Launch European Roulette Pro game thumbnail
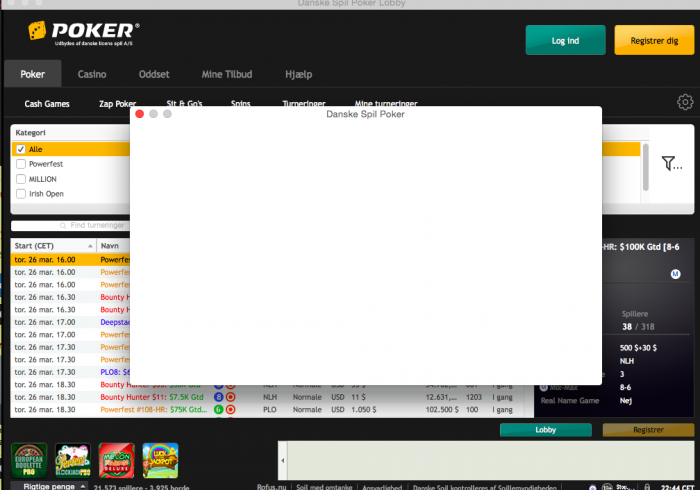This screenshot has height=490, width=700. coord(29,461)
